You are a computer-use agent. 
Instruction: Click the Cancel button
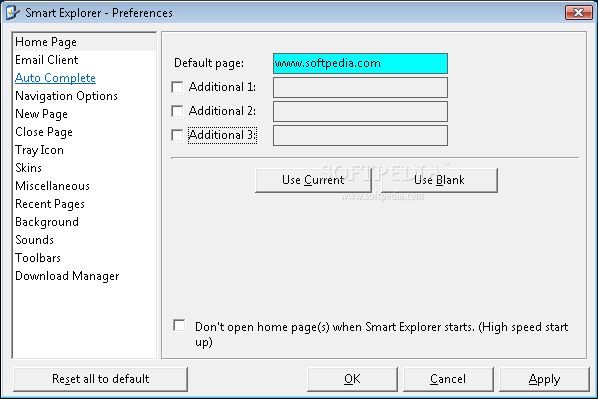pyautogui.click(x=448, y=379)
